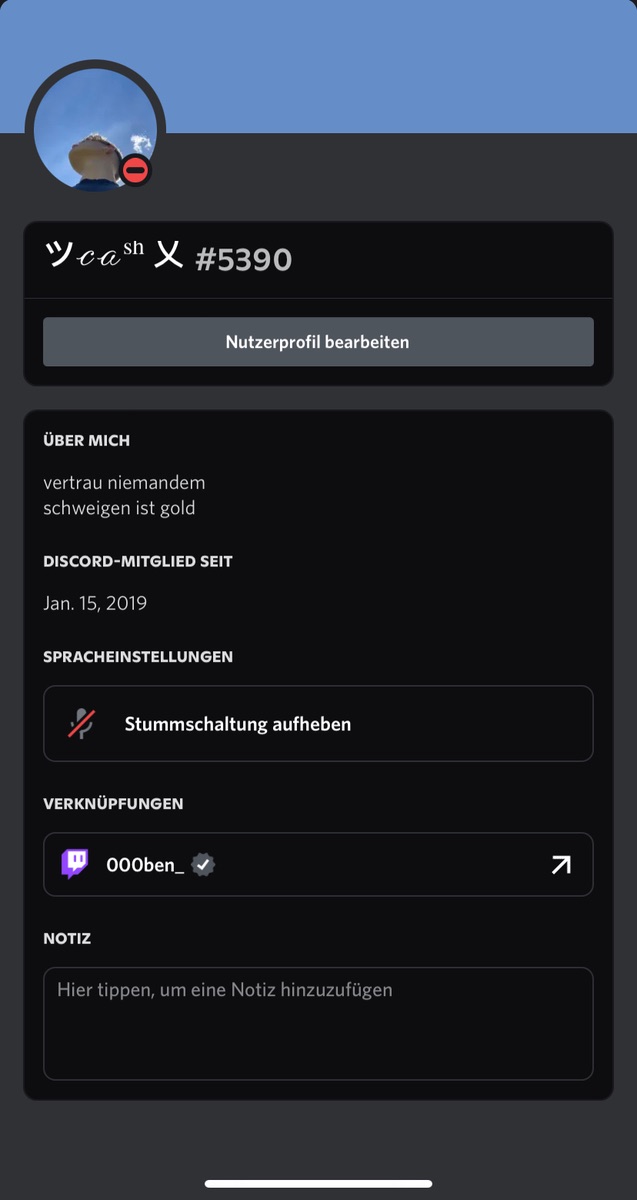Screen dimensions: 637x1200
Task: Tap the VERKNÜPFUNGEN section heading
Action: (113, 803)
